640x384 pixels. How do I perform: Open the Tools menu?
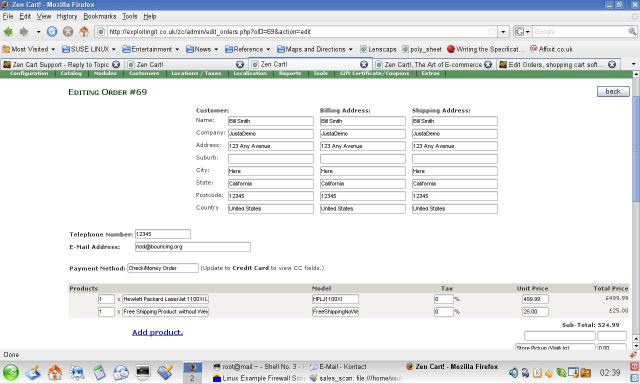click(130, 16)
